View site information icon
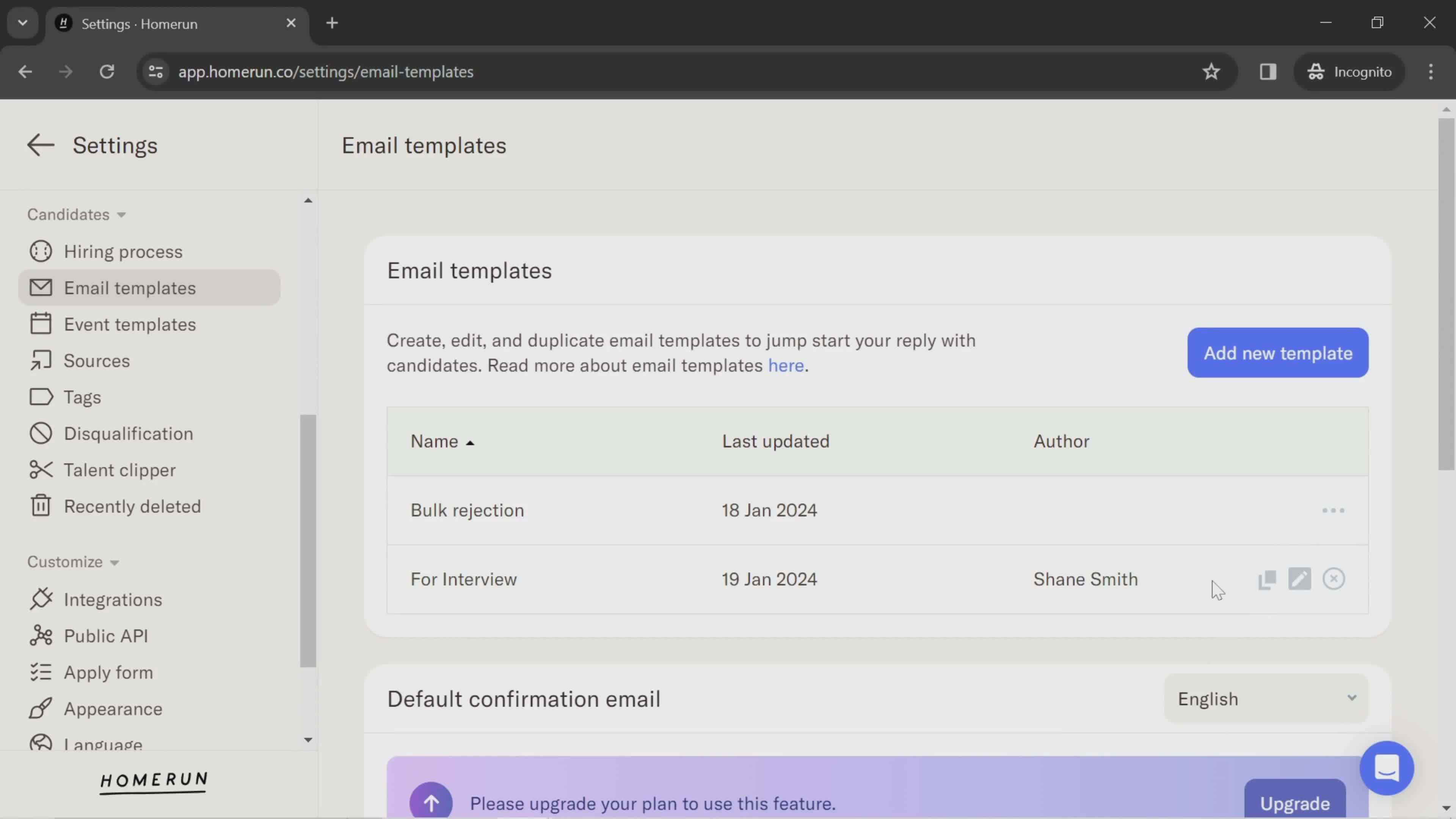The width and height of the screenshot is (1456, 819). 155,72
